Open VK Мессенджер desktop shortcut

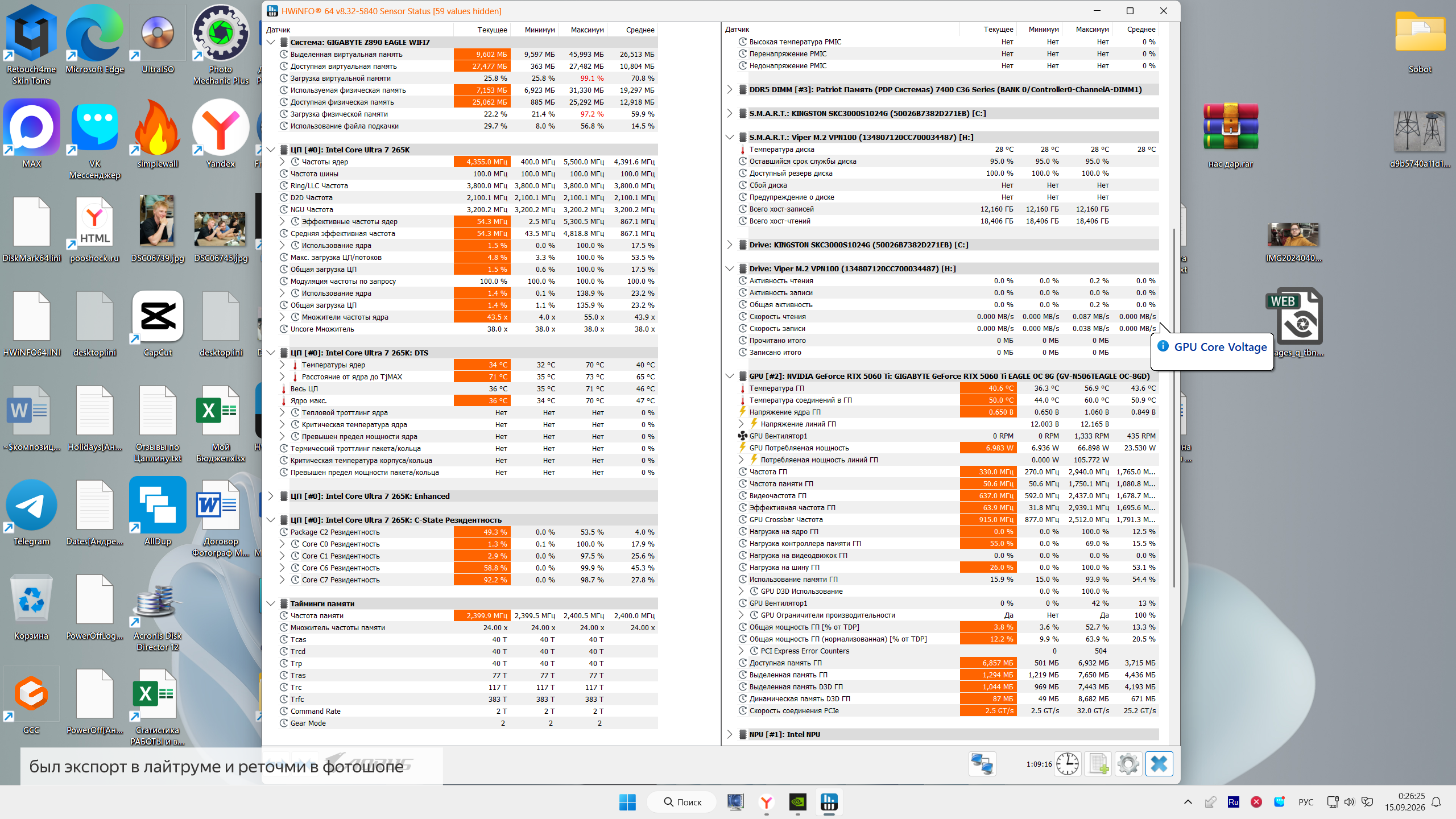pyautogui.click(x=94, y=140)
